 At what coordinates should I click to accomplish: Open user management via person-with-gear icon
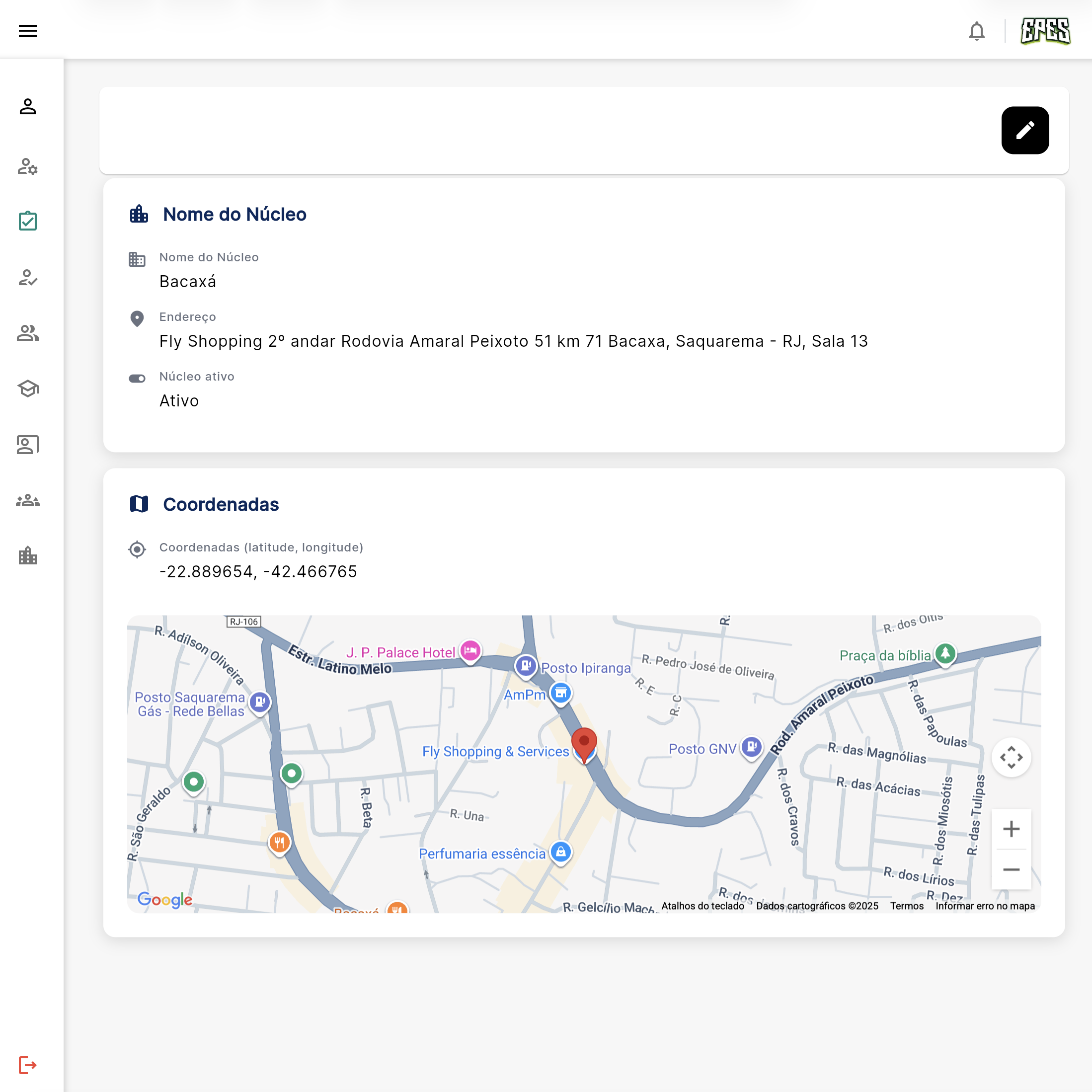pyautogui.click(x=28, y=166)
